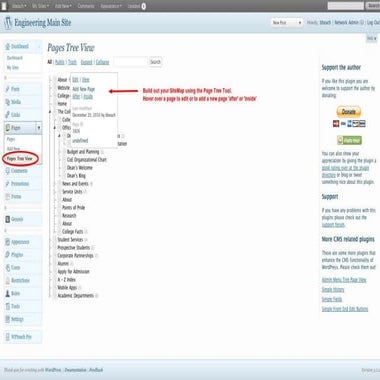Click the Comments bubble icon
Viewport: 380px width, 380px height.
point(8,171)
